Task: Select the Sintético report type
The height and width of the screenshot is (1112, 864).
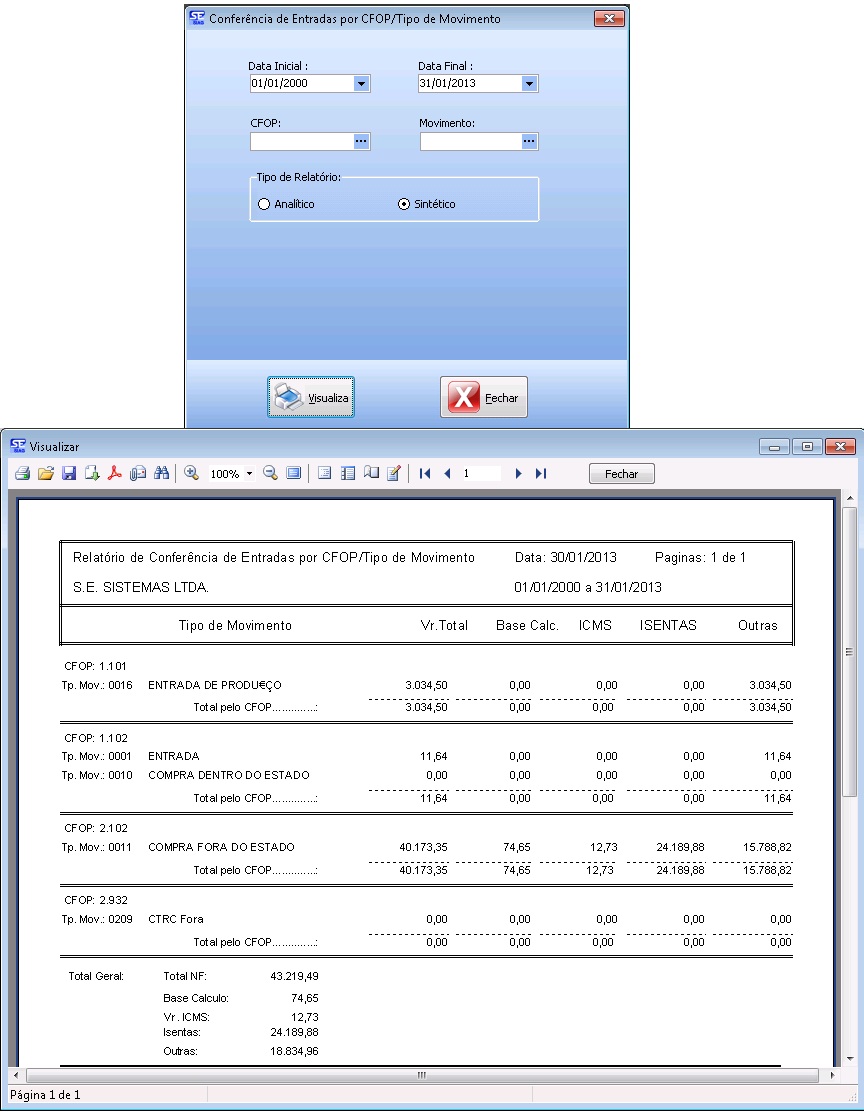Action: (404, 204)
